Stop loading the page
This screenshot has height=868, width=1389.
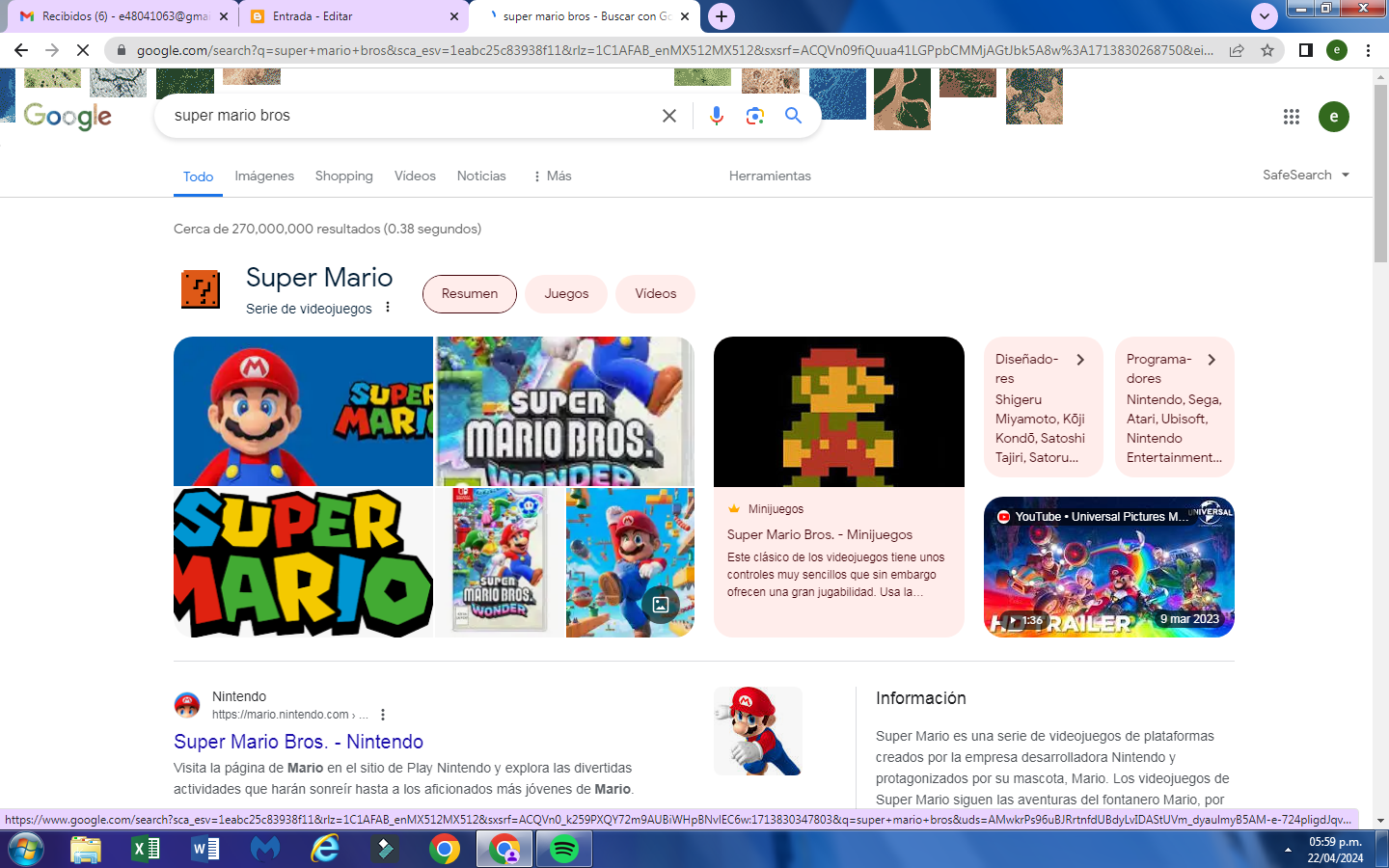(83, 50)
